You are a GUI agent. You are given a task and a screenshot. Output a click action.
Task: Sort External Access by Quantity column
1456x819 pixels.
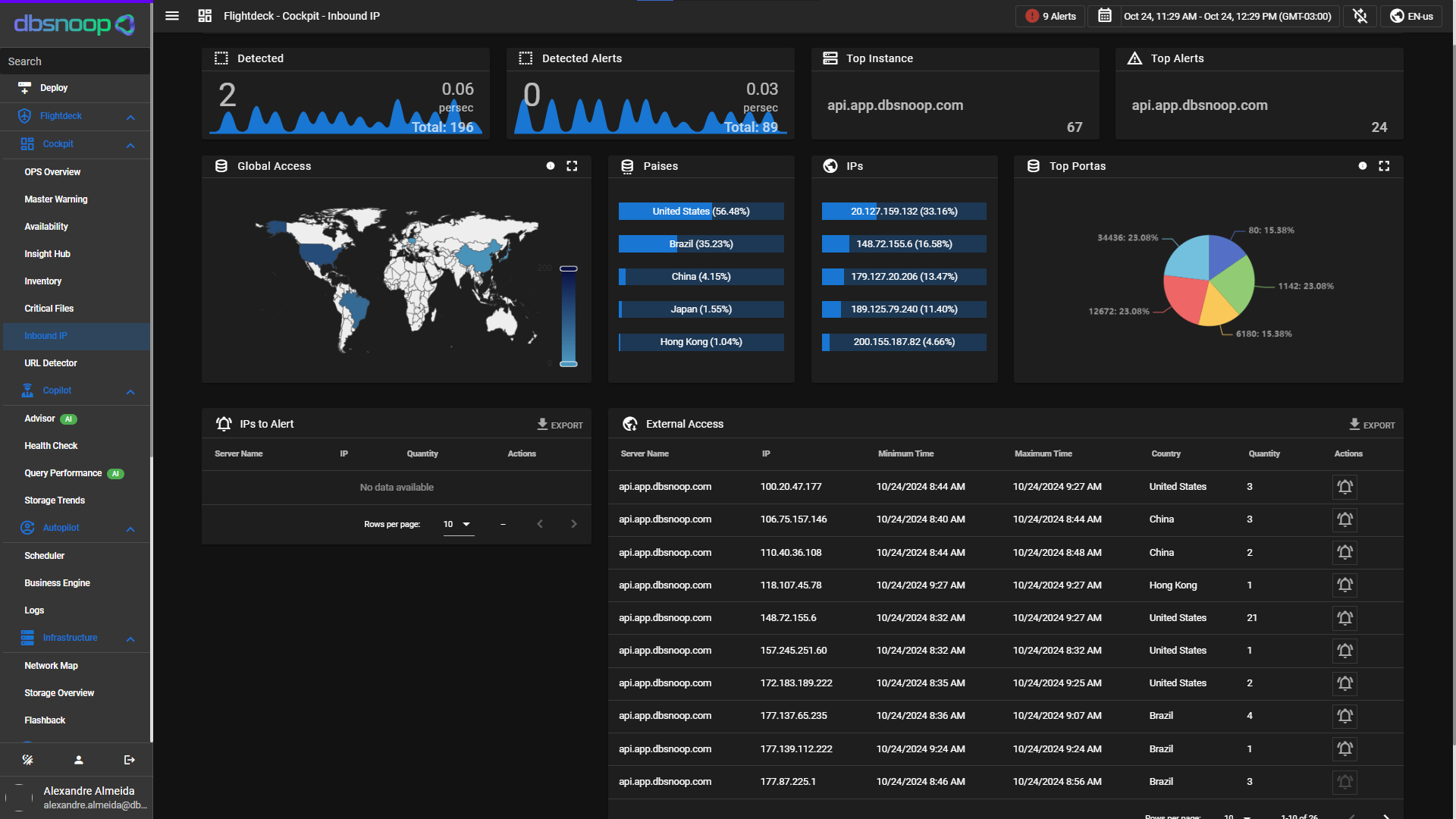click(1264, 453)
